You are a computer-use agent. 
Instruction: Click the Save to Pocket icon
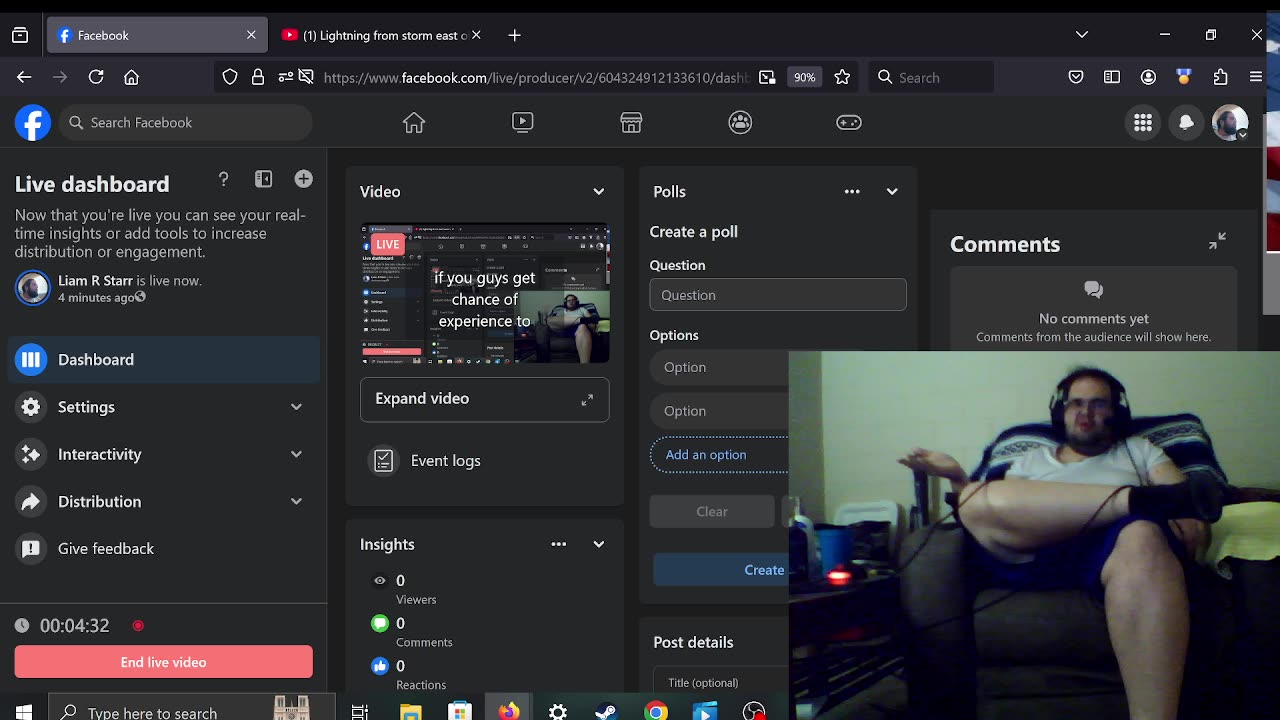click(x=1076, y=77)
